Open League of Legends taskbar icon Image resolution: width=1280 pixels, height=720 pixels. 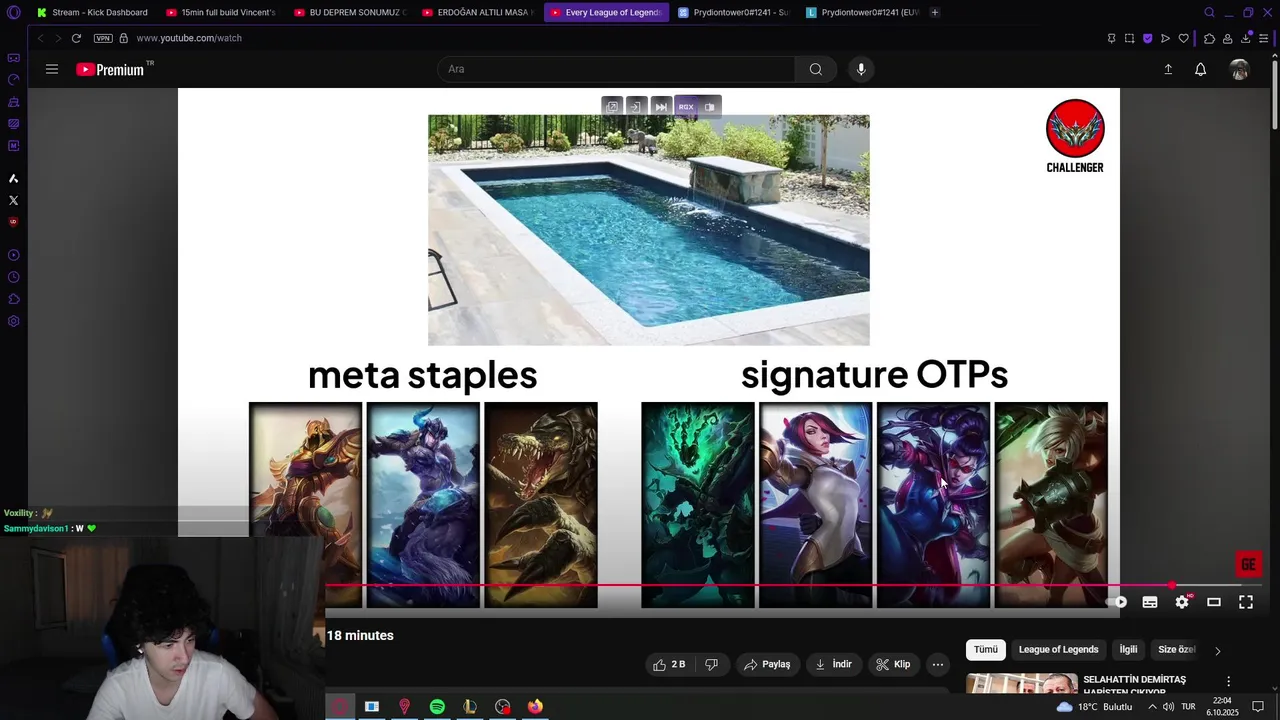(470, 707)
